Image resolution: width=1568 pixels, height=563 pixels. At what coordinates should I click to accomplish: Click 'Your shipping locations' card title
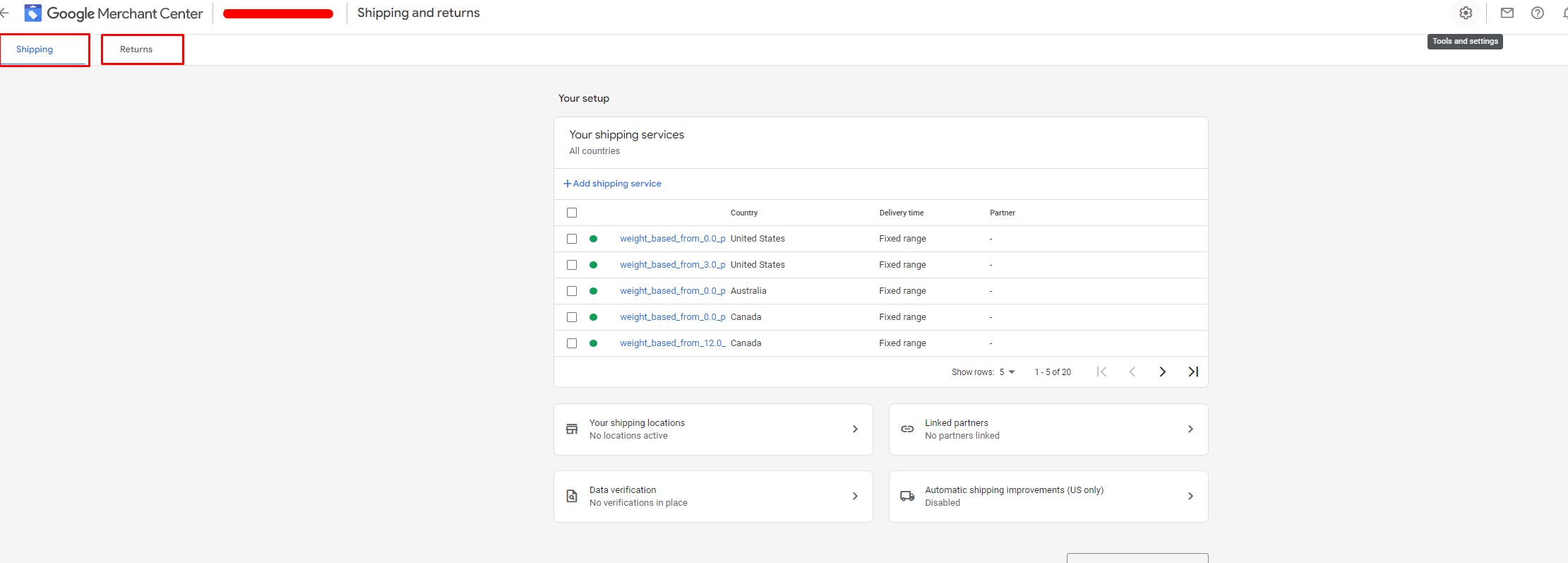tap(637, 422)
